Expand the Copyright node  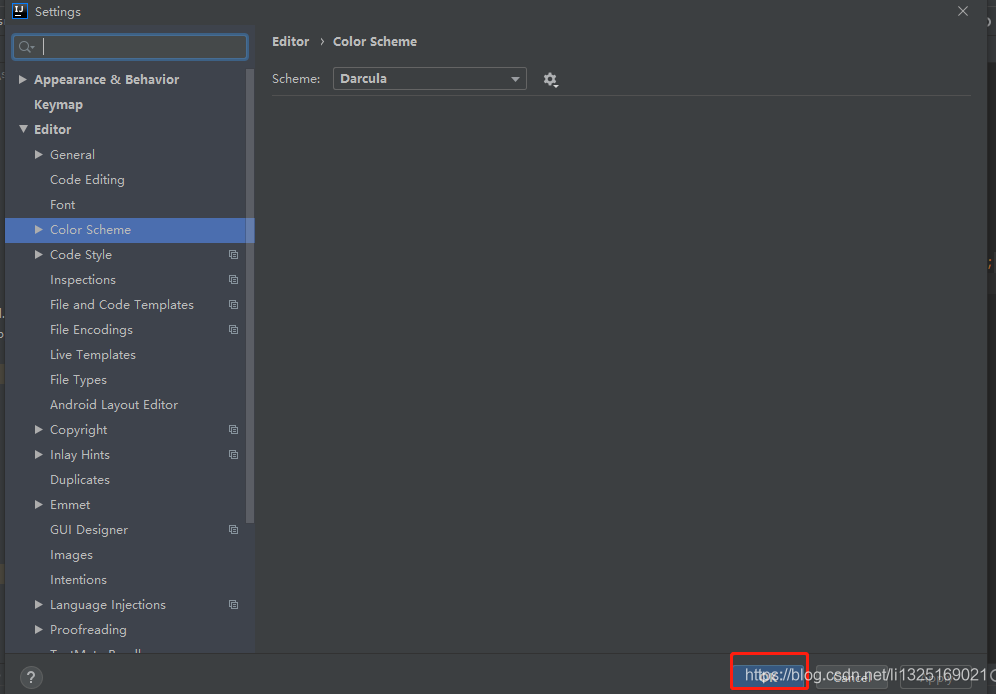(39, 429)
